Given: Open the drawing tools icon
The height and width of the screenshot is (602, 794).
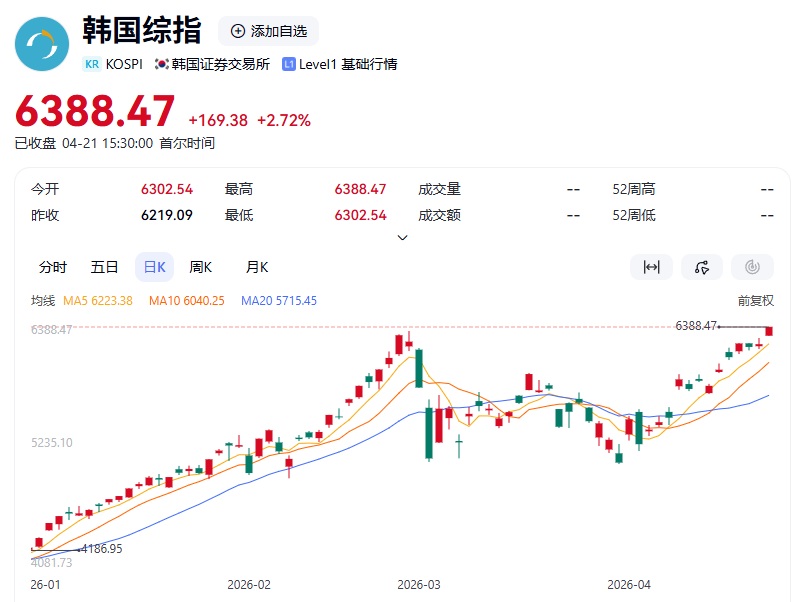Looking at the screenshot, I should (x=702, y=267).
